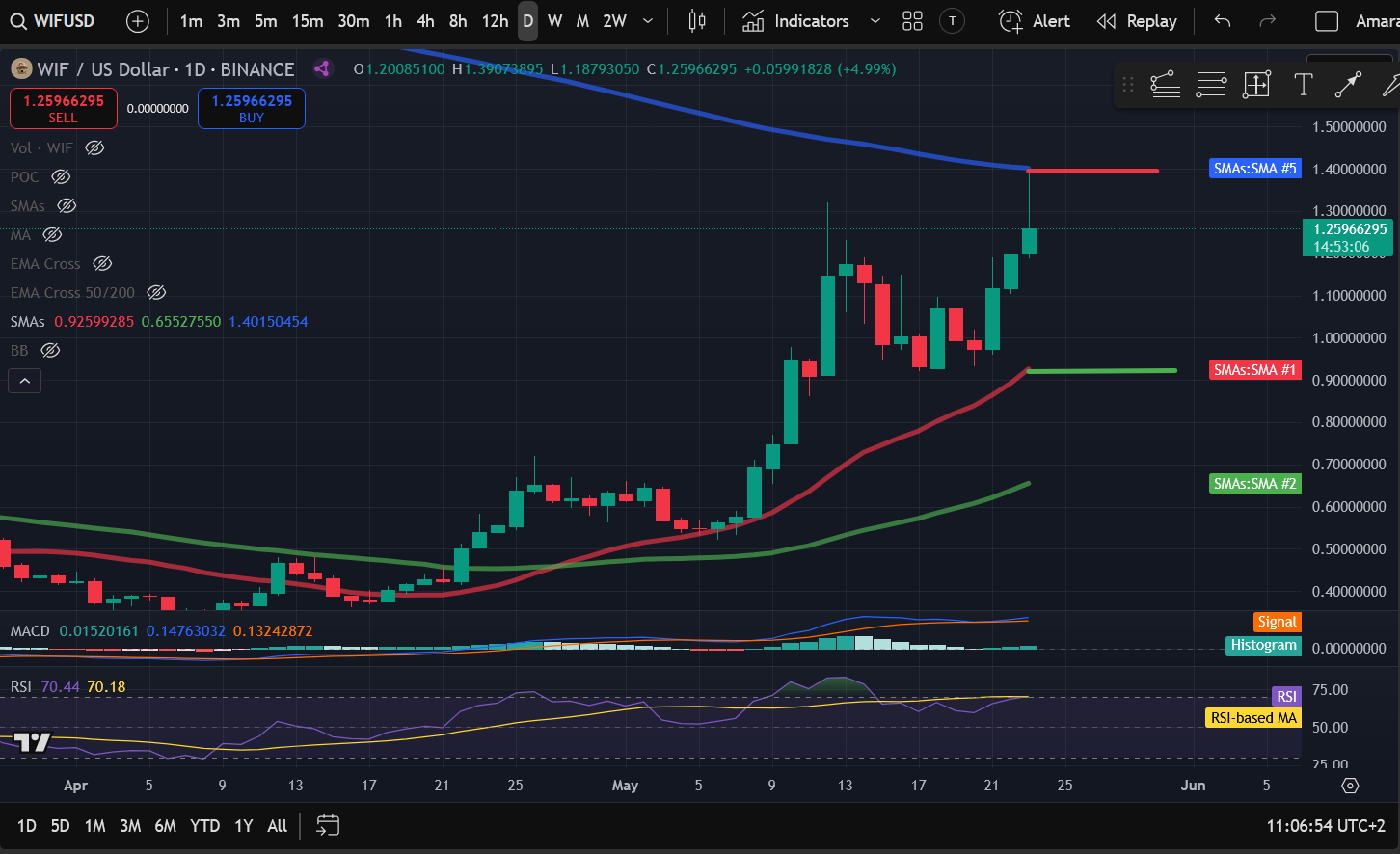1400x854 pixels.
Task: Choose the W weekly timeframe
Action: tap(555, 21)
